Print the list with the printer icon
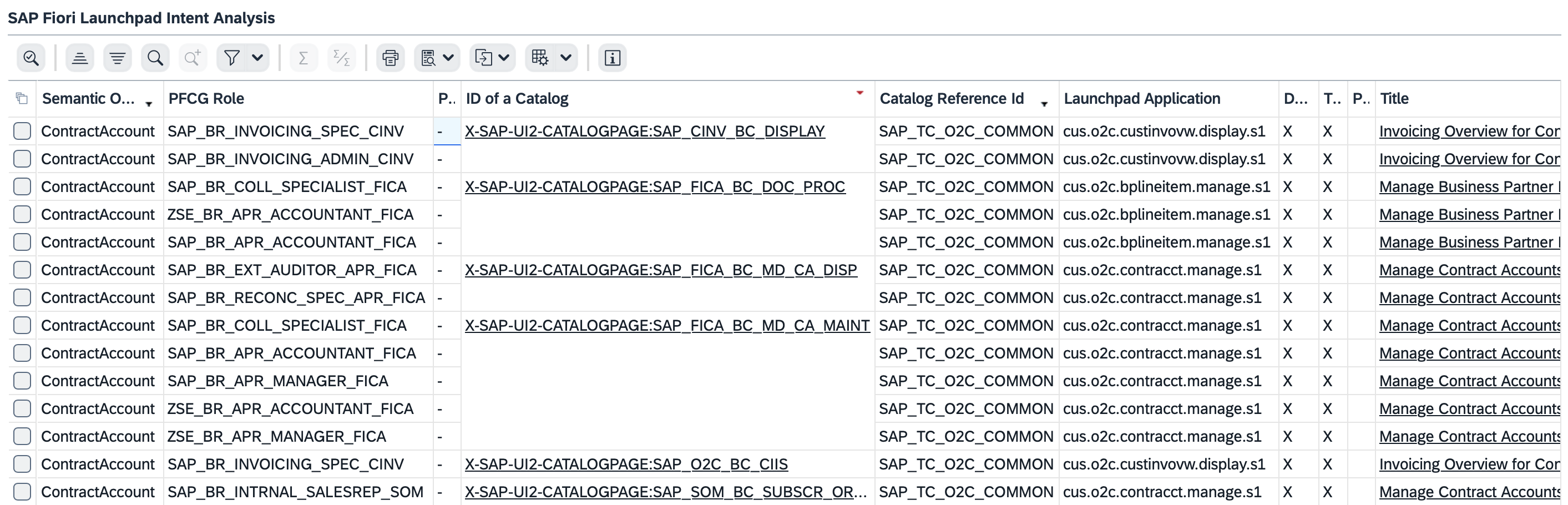1568x505 pixels. (x=390, y=58)
